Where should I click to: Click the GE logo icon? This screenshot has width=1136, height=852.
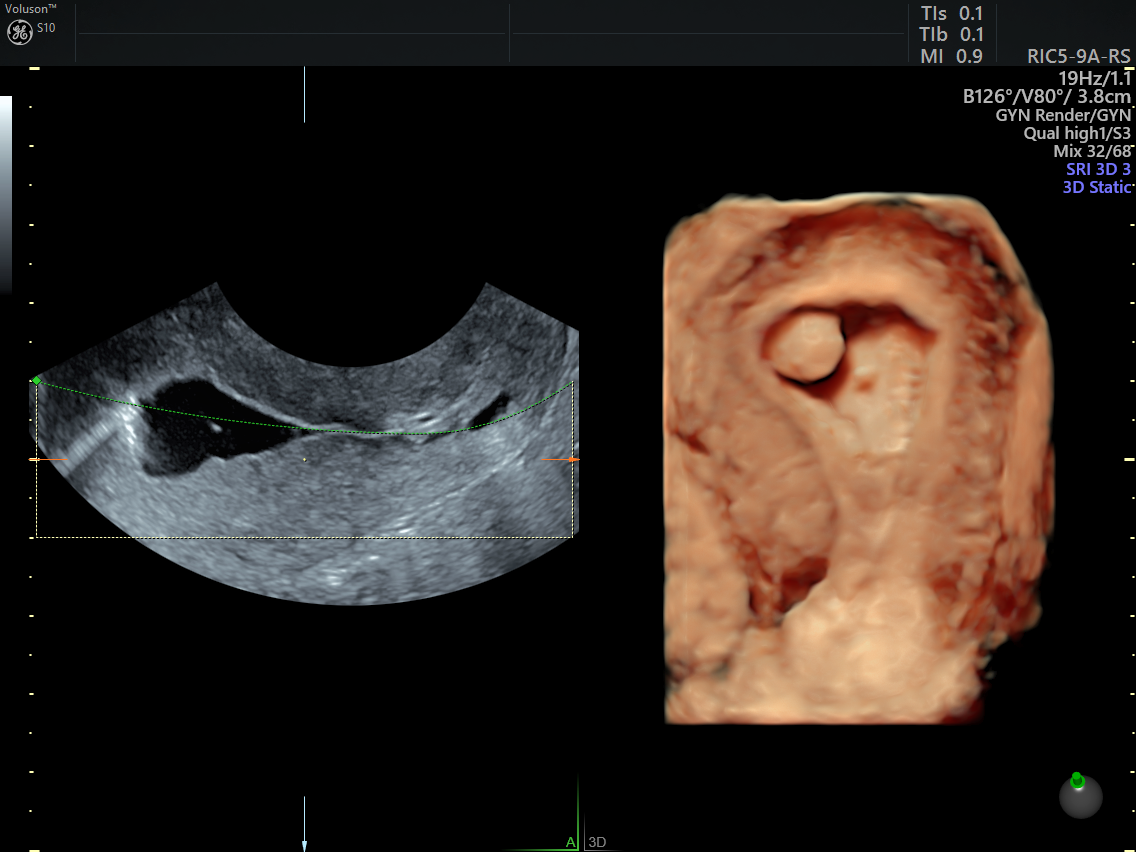pos(20,32)
